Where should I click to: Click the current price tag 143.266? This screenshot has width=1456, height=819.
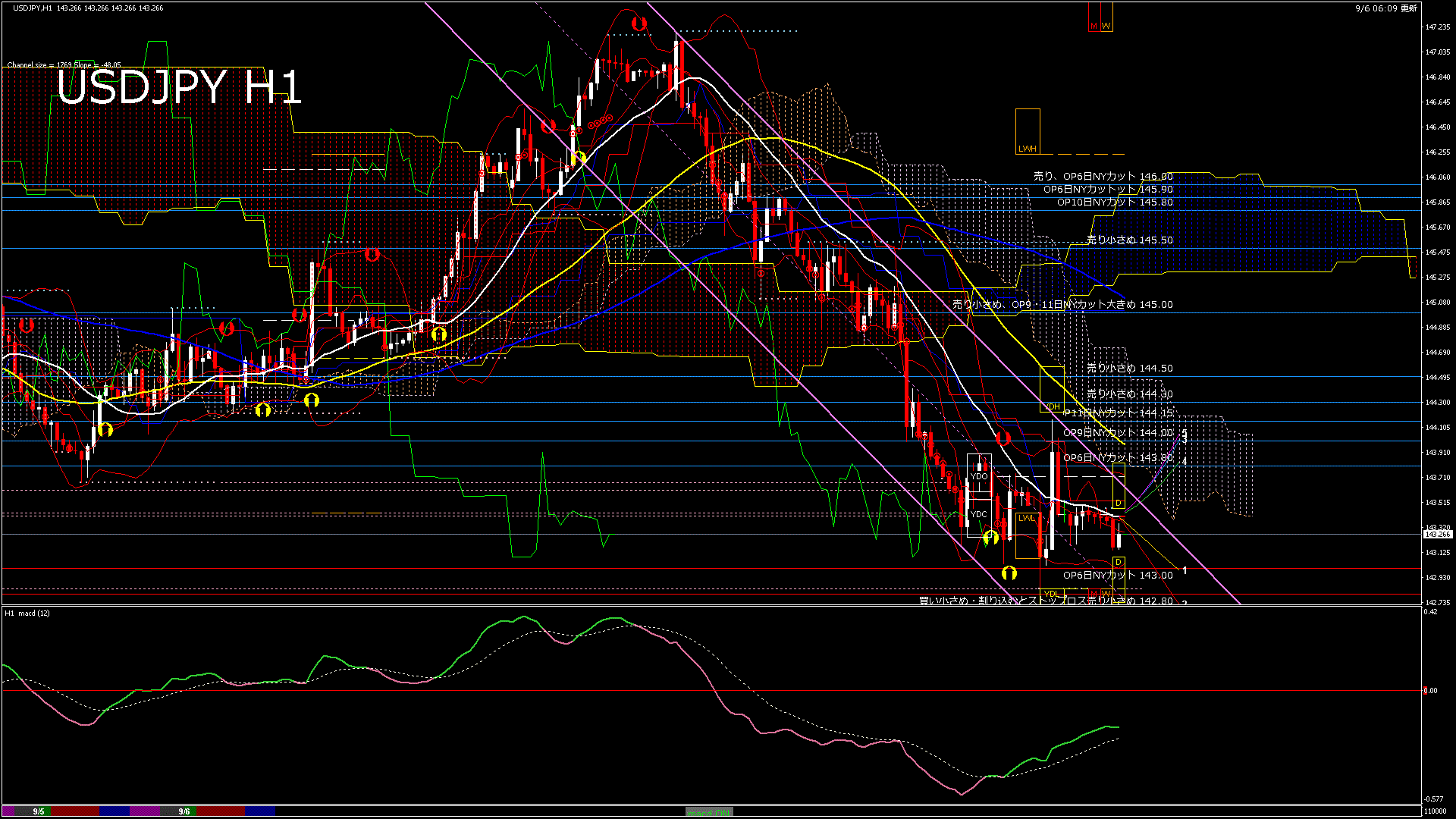tap(1437, 534)
